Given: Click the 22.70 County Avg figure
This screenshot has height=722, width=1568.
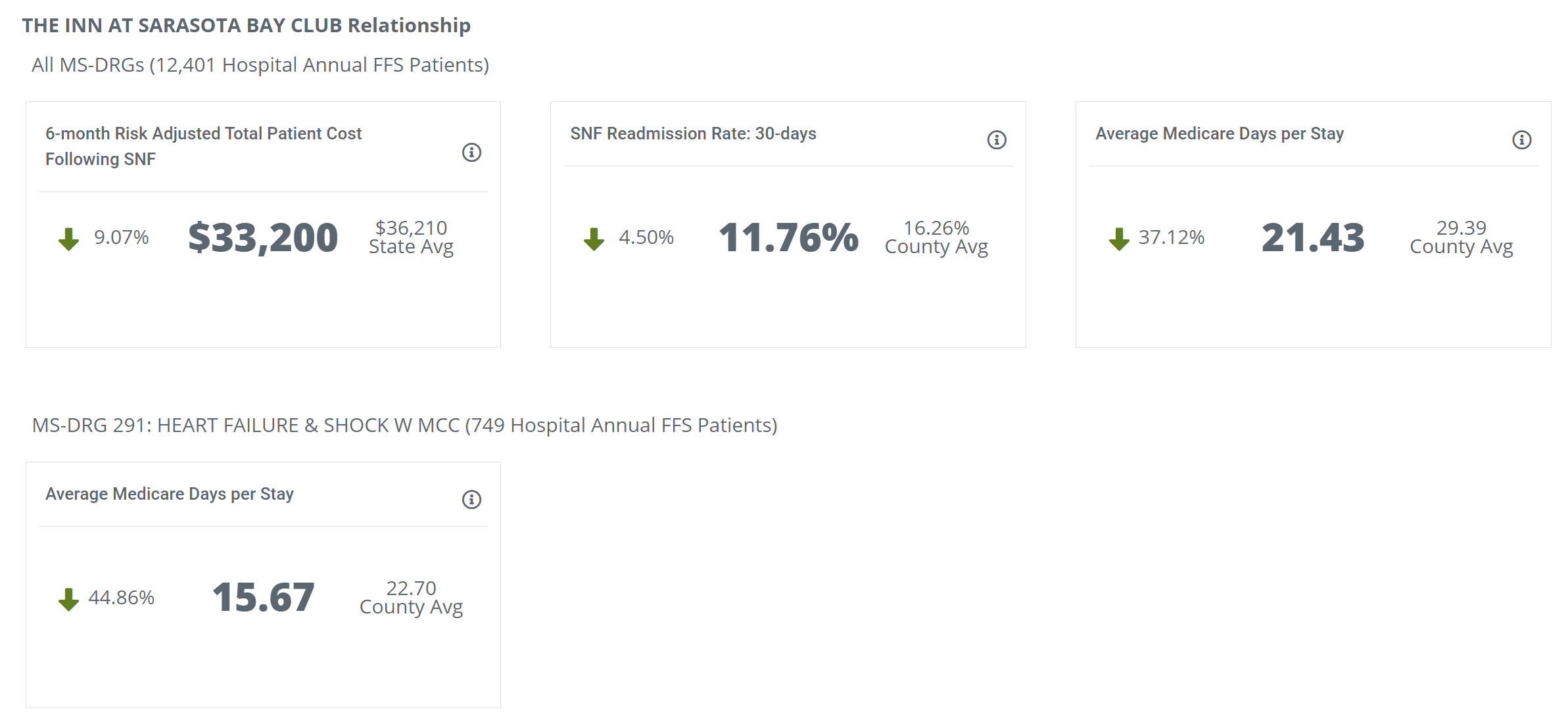Looking at the screenshot, I should [411, 598].
